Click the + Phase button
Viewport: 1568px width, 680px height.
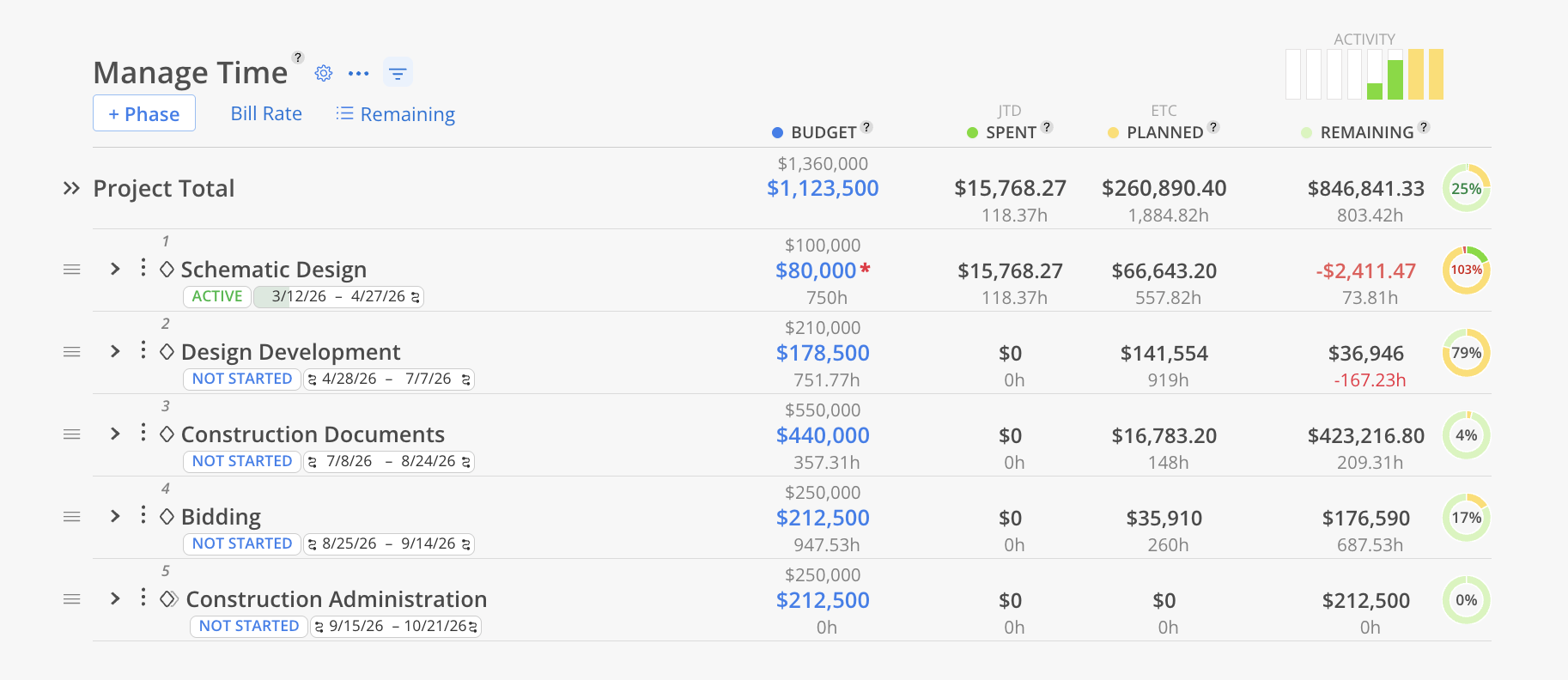[x=144, y=113]
